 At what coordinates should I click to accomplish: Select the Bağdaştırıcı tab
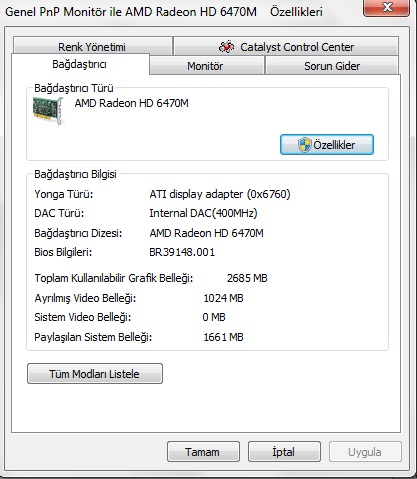[x=80, y=64]
